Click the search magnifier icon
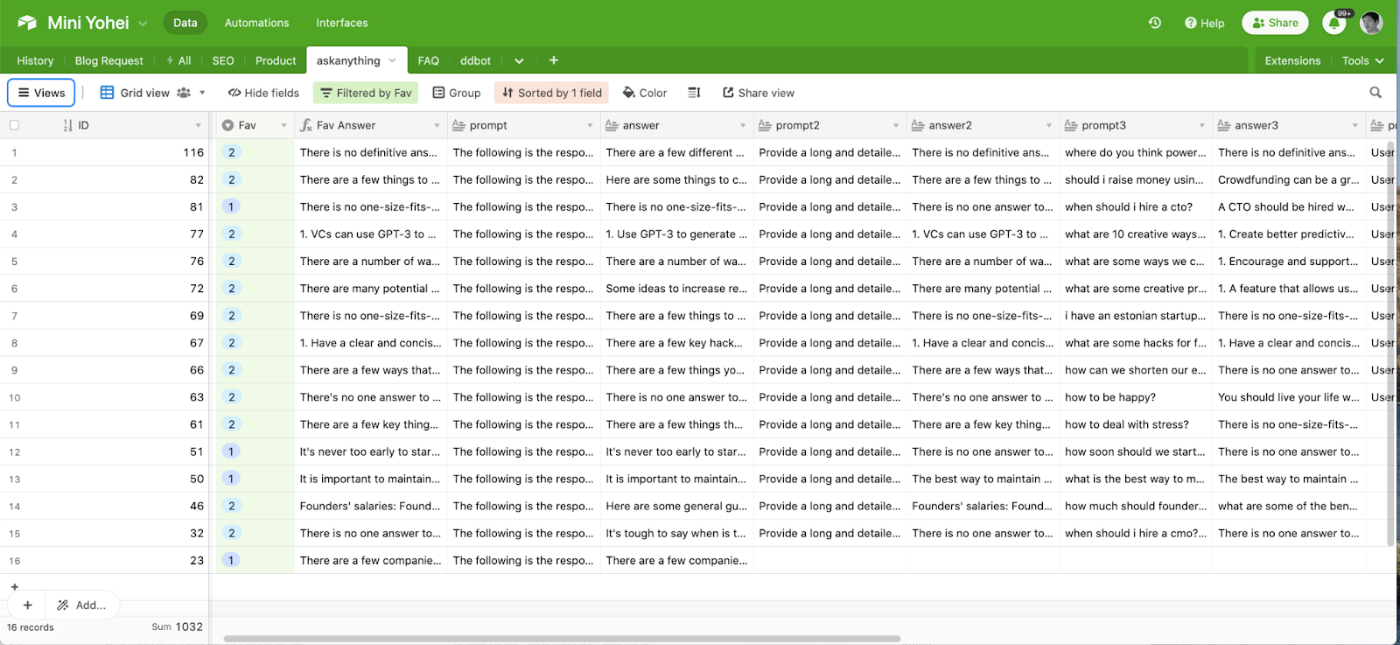The height and width of the screenshot is (645, 1400). 1376,93
